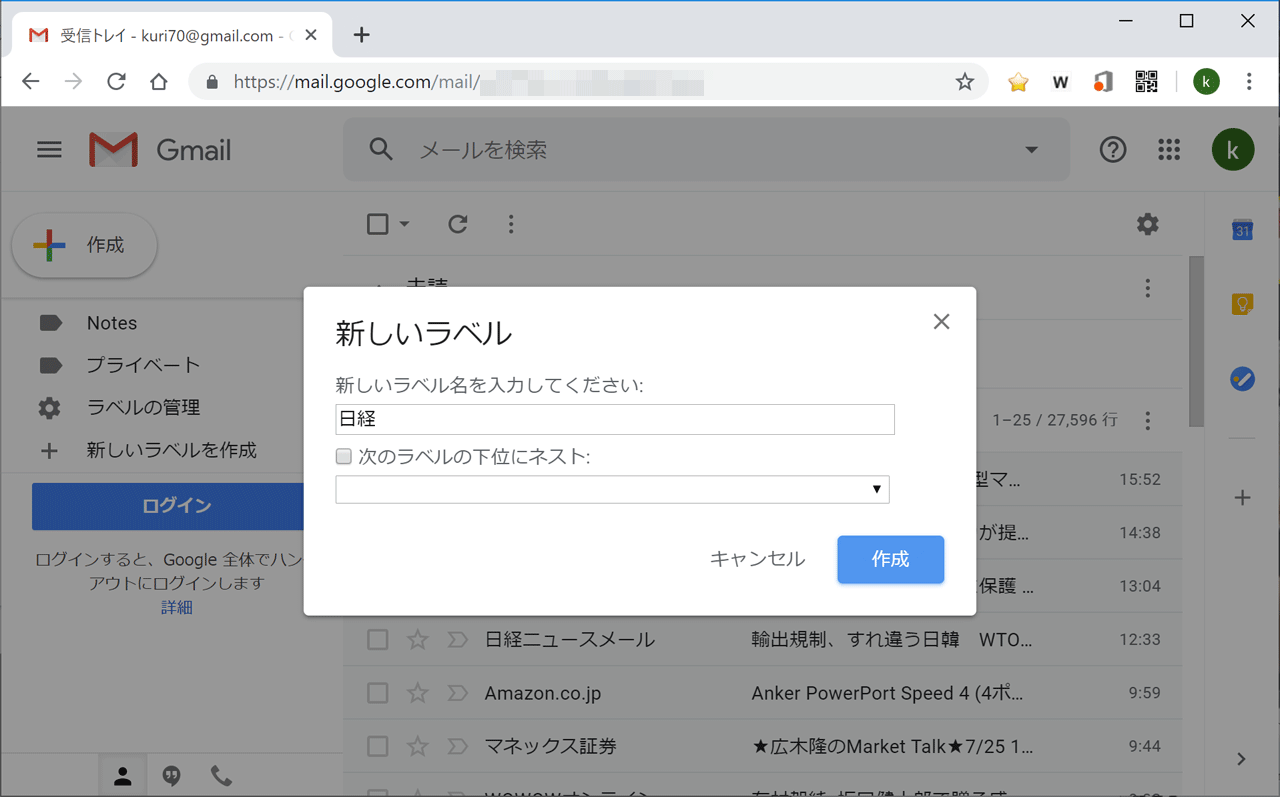Close the 新しいラベル dialog with X

pos(941,322)
